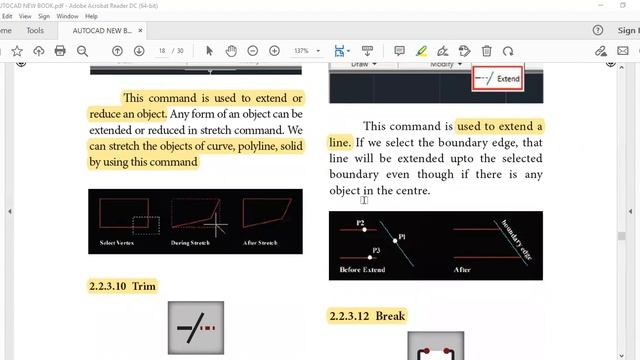This screenshot has width=640, height=360.
Task: Go to previous page arrow
Action: (117, 51)
